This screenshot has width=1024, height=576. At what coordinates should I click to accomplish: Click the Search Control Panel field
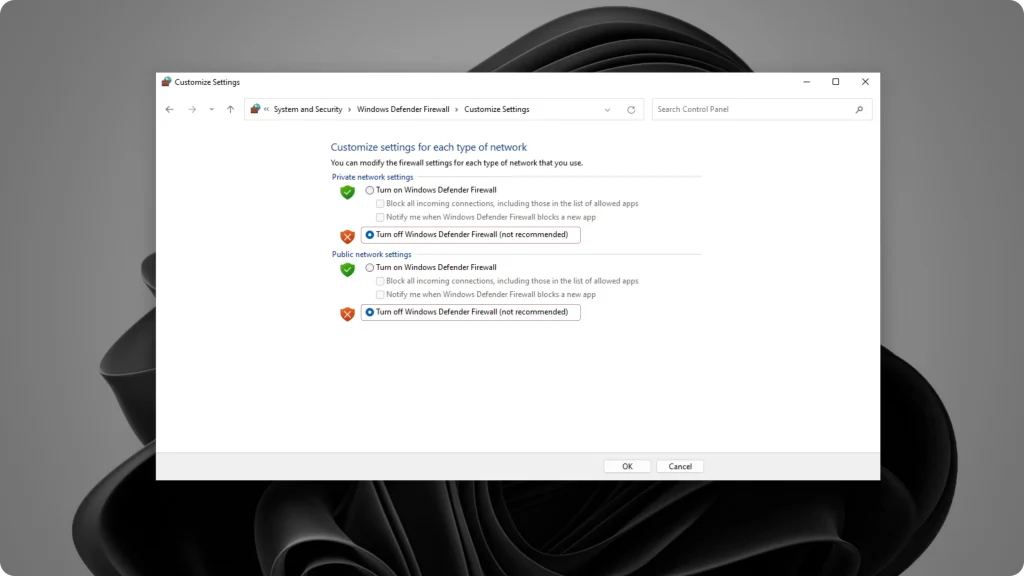pos(761,109)
